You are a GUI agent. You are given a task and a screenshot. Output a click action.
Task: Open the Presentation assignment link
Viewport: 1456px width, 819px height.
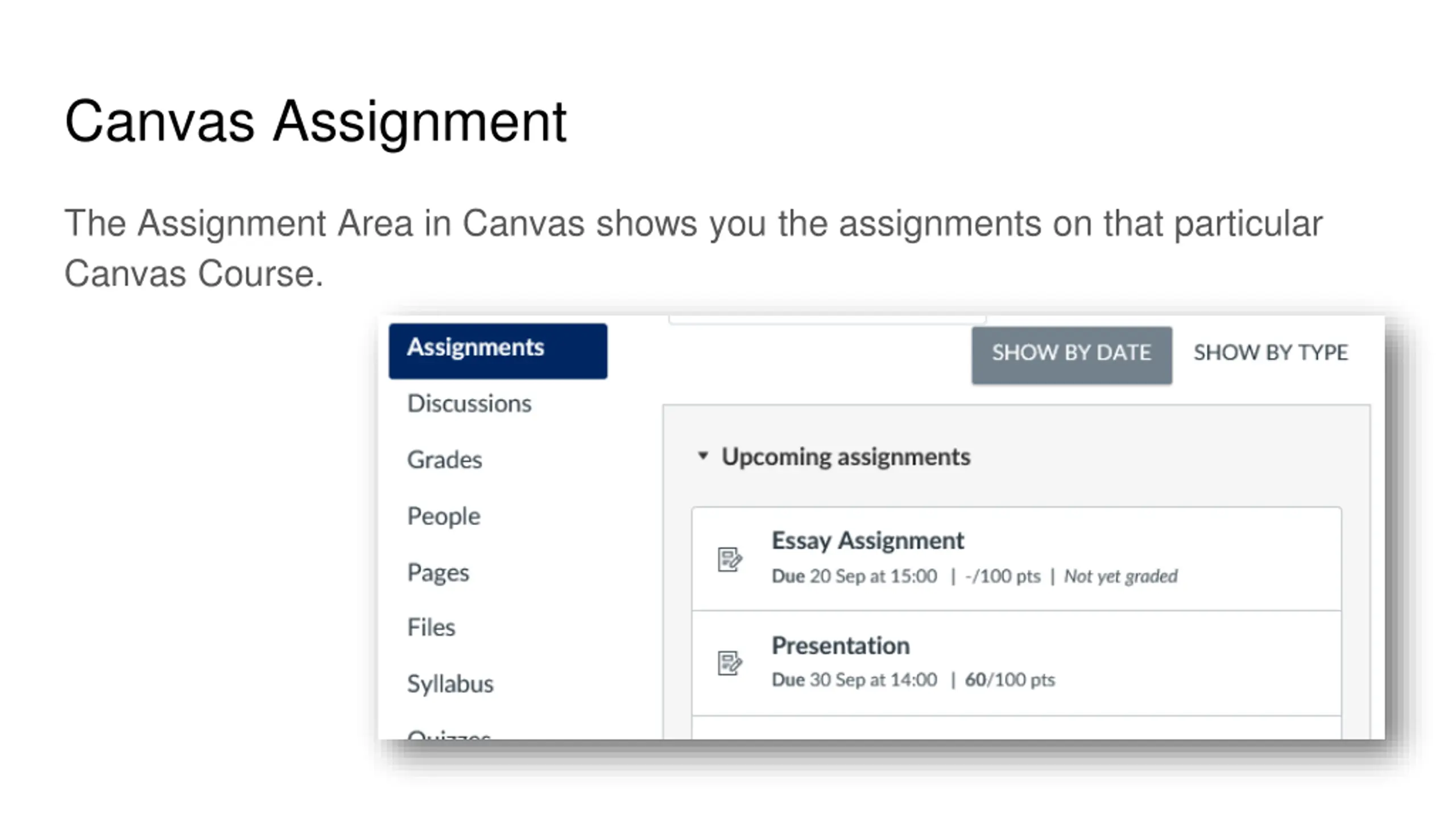(x=841, y=646)
